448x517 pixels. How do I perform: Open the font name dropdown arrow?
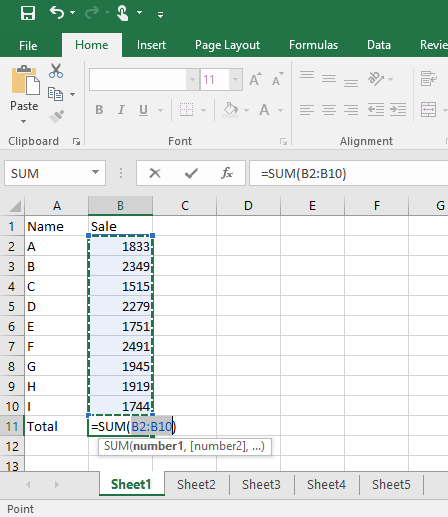(x=192, y=79)
